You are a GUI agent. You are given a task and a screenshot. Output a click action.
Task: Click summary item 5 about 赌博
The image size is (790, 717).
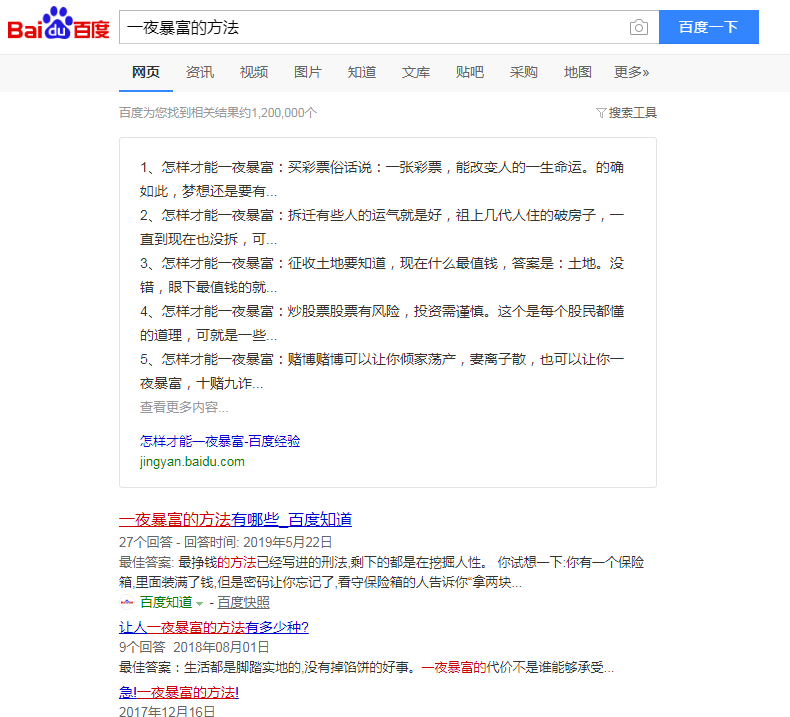[x=381, y=371]
